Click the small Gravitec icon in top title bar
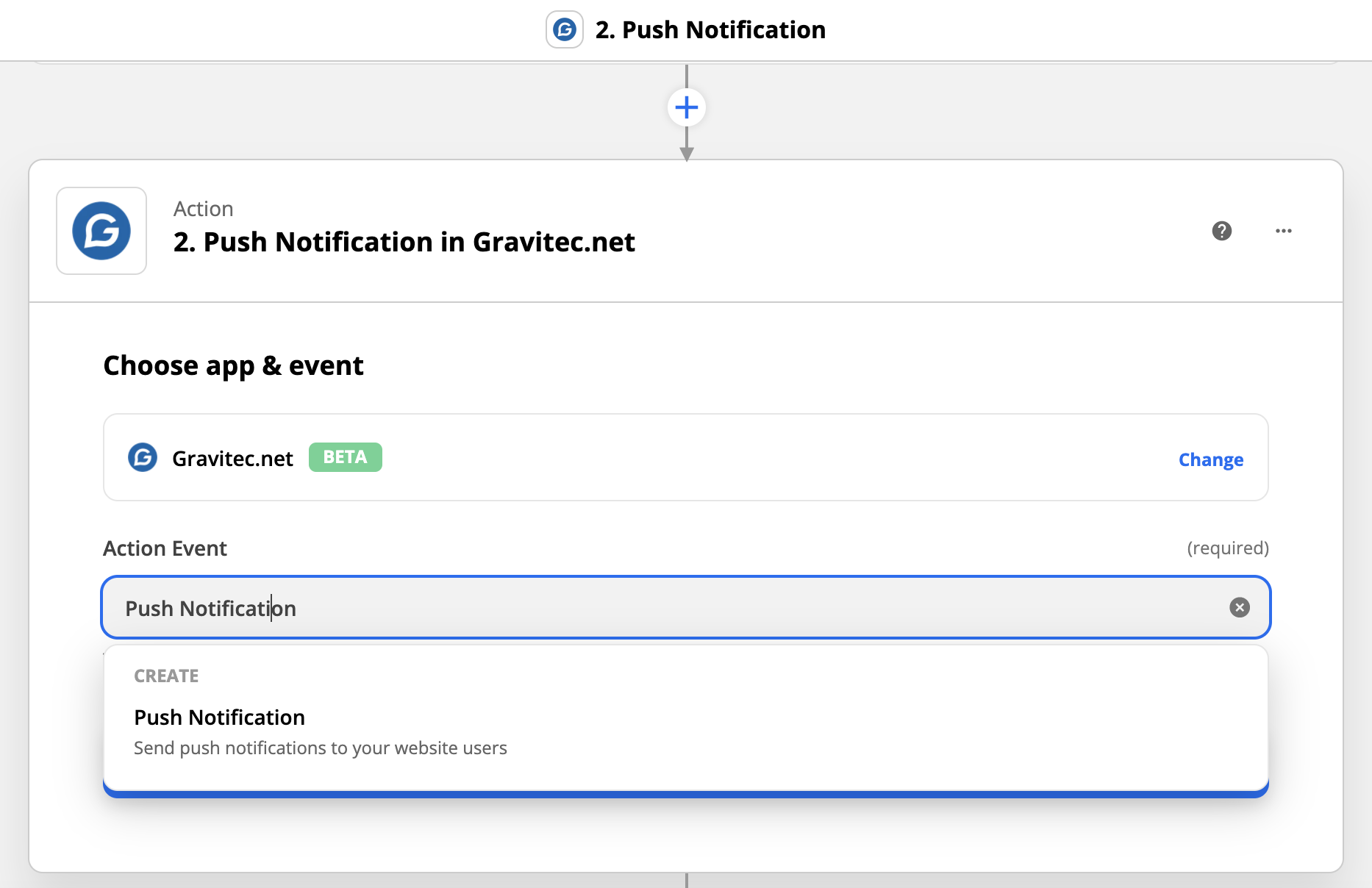This screenshot has height=888, width=1372. 565,29
